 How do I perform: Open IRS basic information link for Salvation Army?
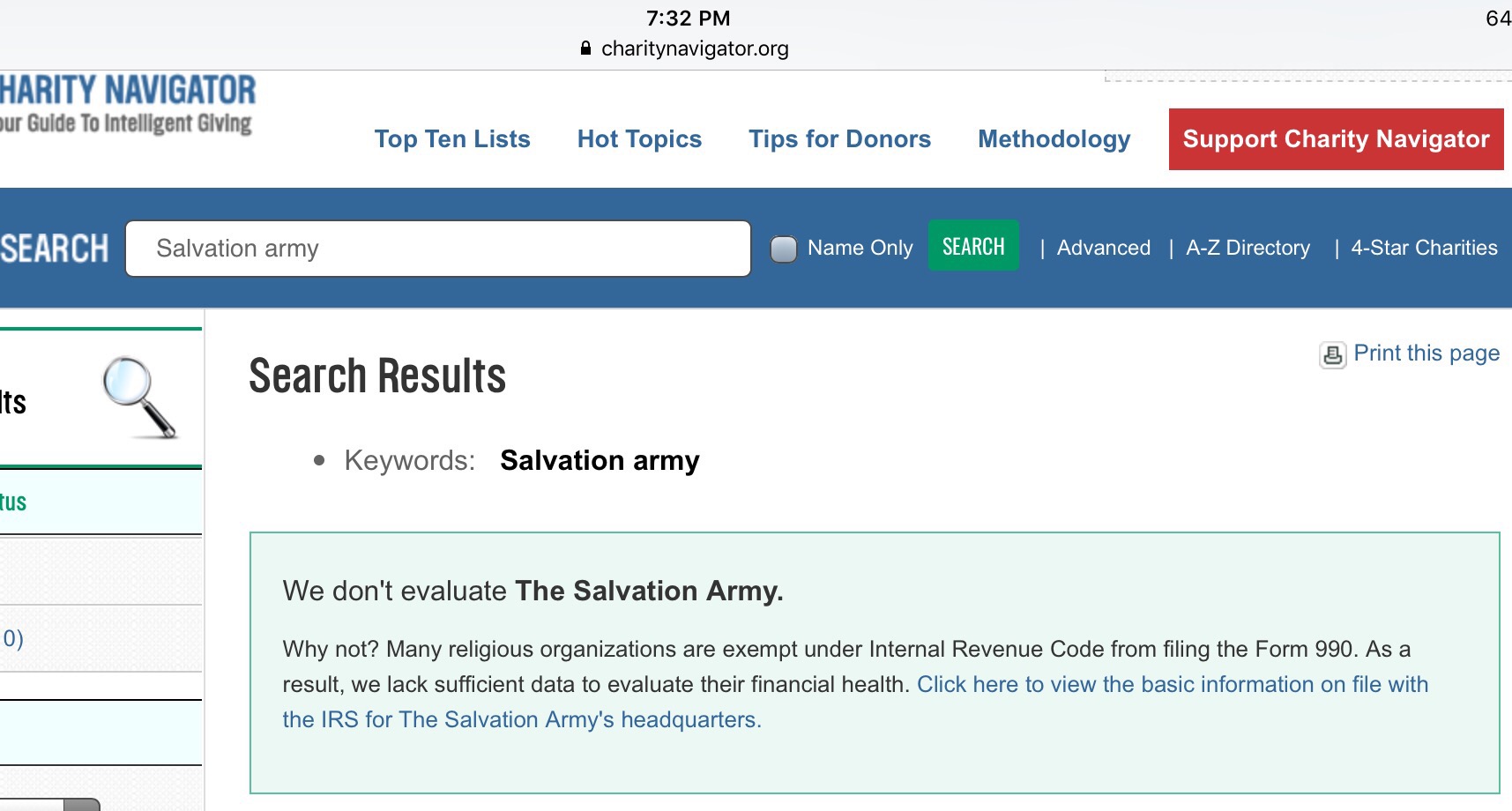(x=855, y=702)
